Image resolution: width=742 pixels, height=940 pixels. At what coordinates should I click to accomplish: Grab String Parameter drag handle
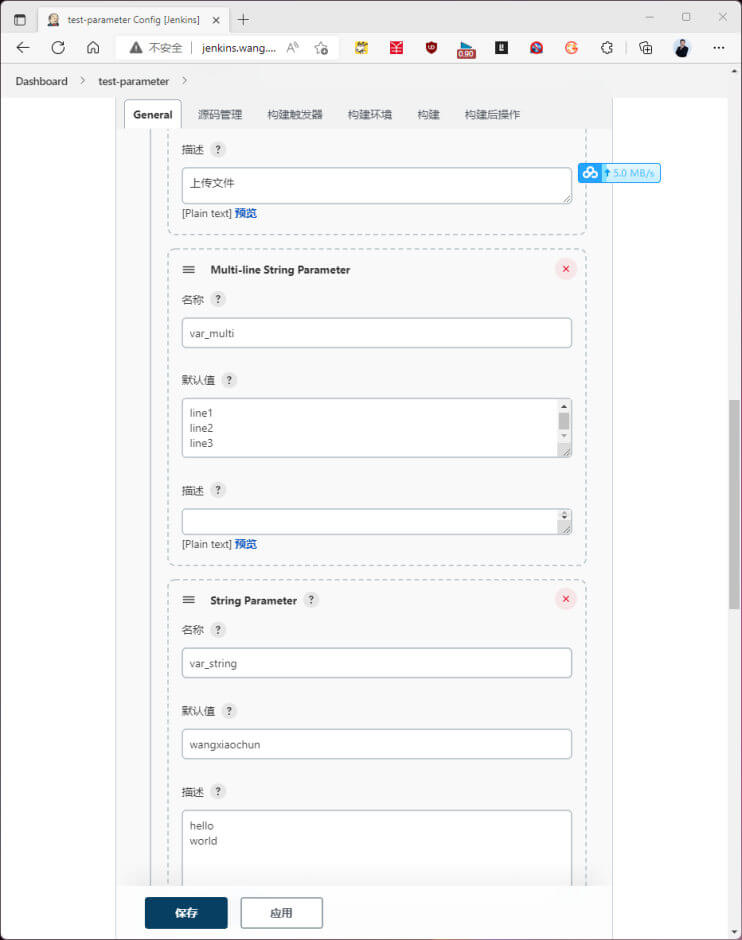189,600
